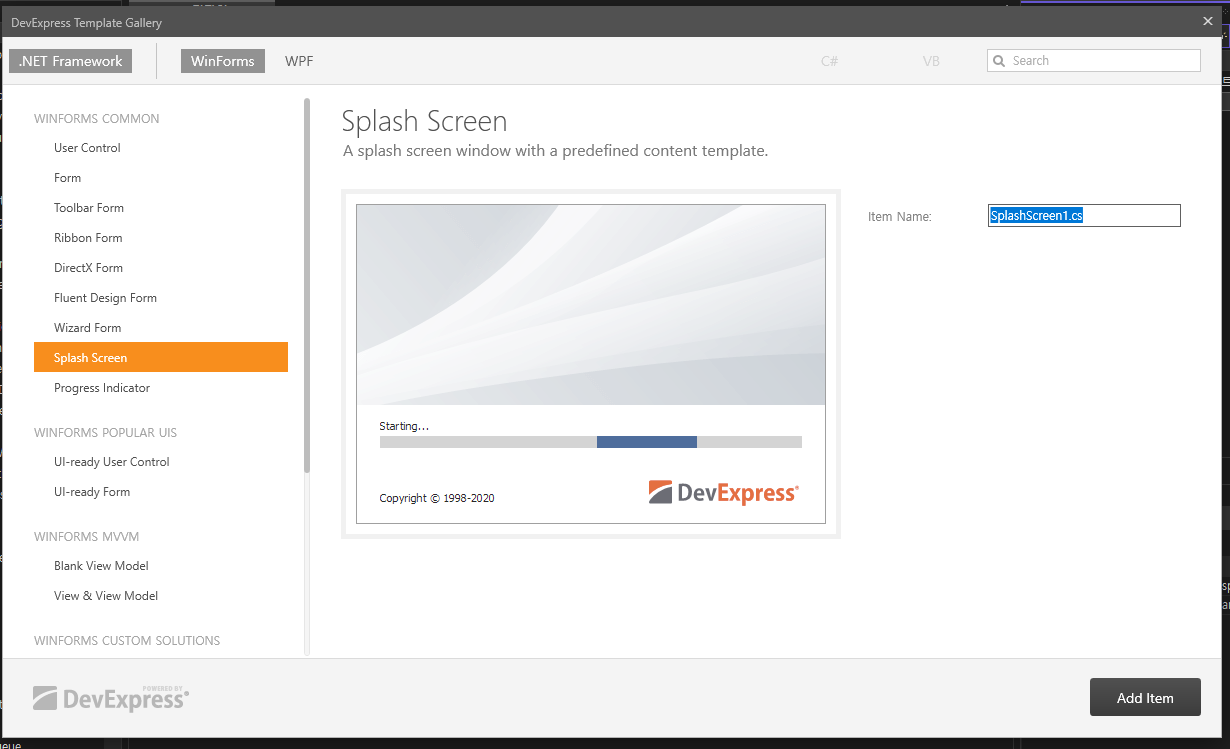Choose VB as the language
1230x749 pixels.
pos(931,61)
